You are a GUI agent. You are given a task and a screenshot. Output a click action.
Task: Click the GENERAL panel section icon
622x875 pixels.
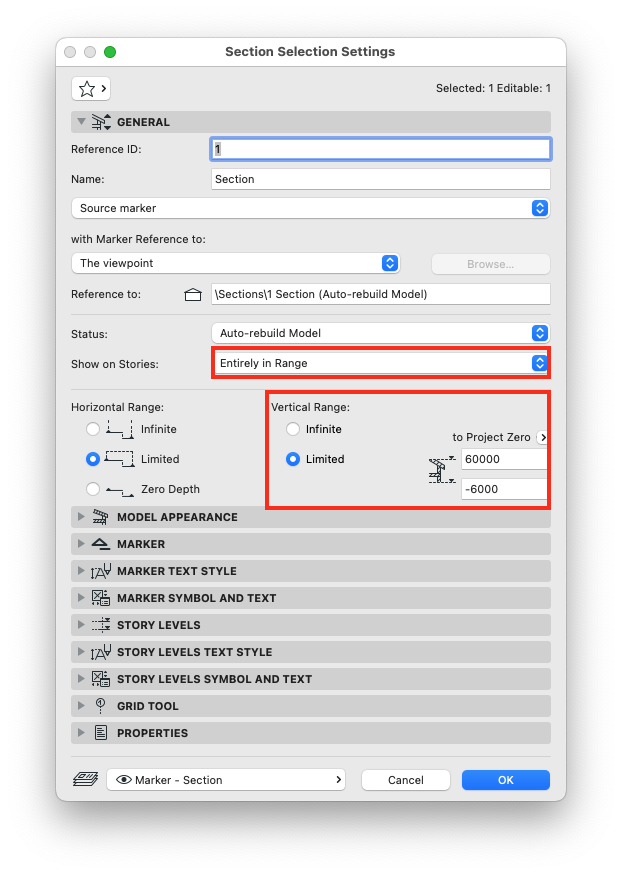tap(101, 122)
